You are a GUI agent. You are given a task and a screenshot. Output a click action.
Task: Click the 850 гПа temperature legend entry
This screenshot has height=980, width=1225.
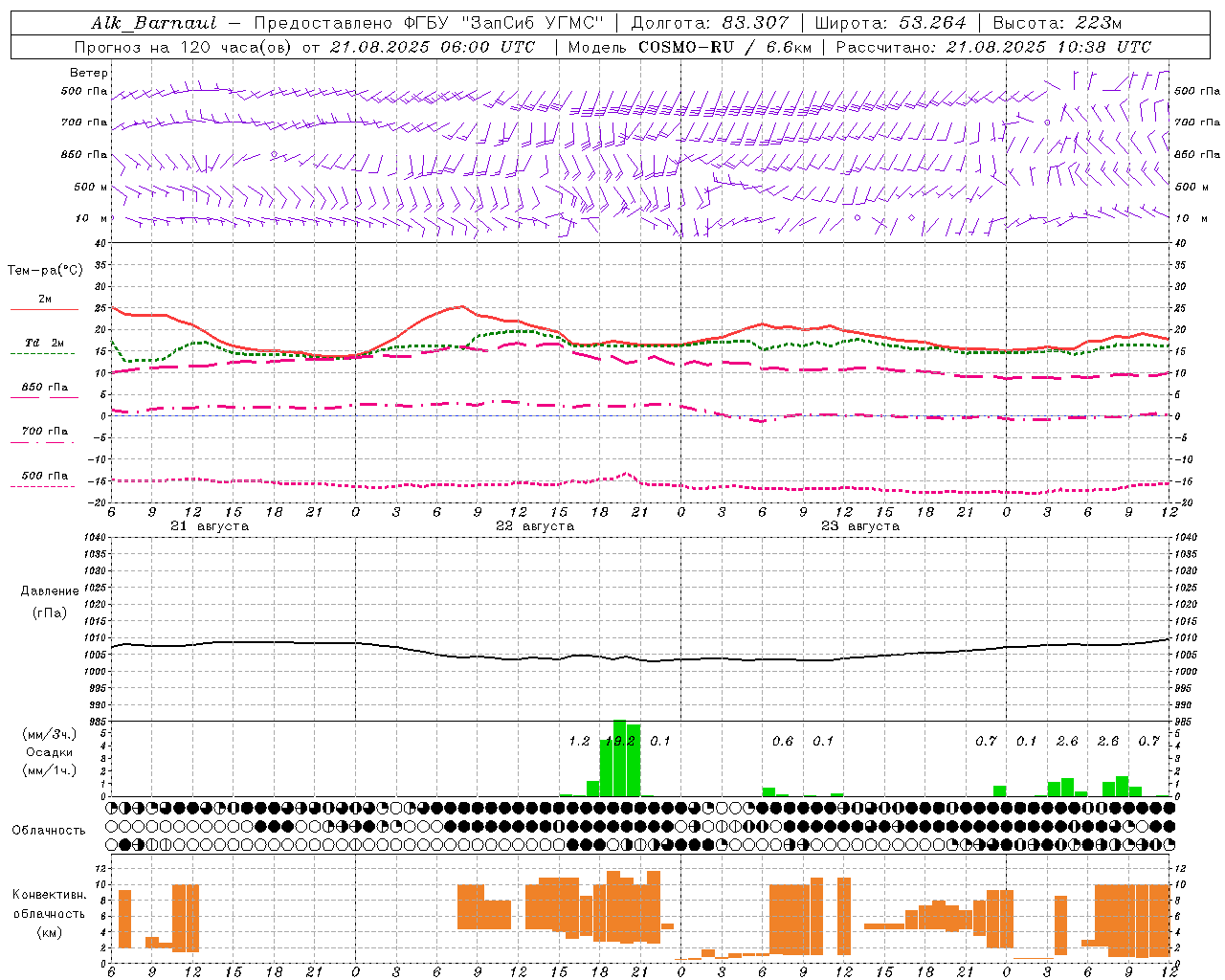(x=44, y=388)
